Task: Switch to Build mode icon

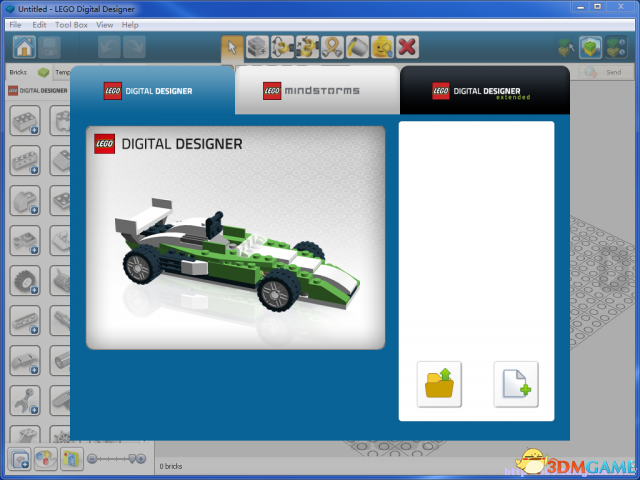Action: (565, 47)
